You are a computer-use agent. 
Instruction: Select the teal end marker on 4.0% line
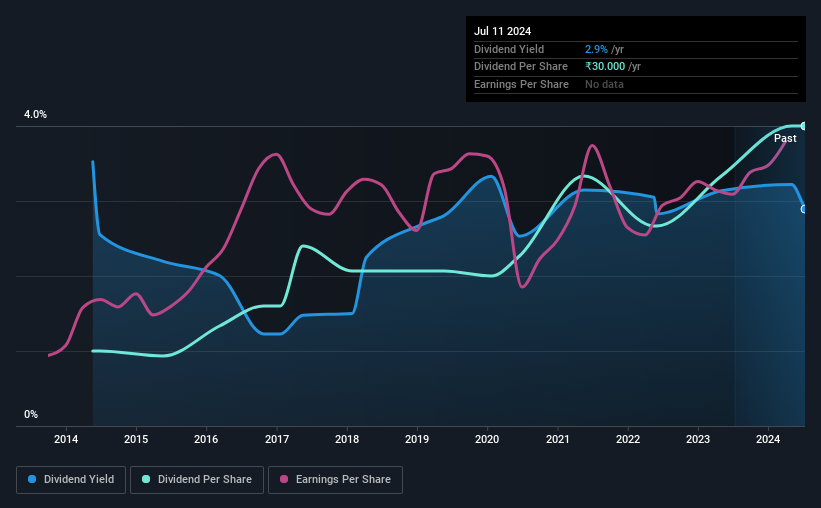pos(803,126)
